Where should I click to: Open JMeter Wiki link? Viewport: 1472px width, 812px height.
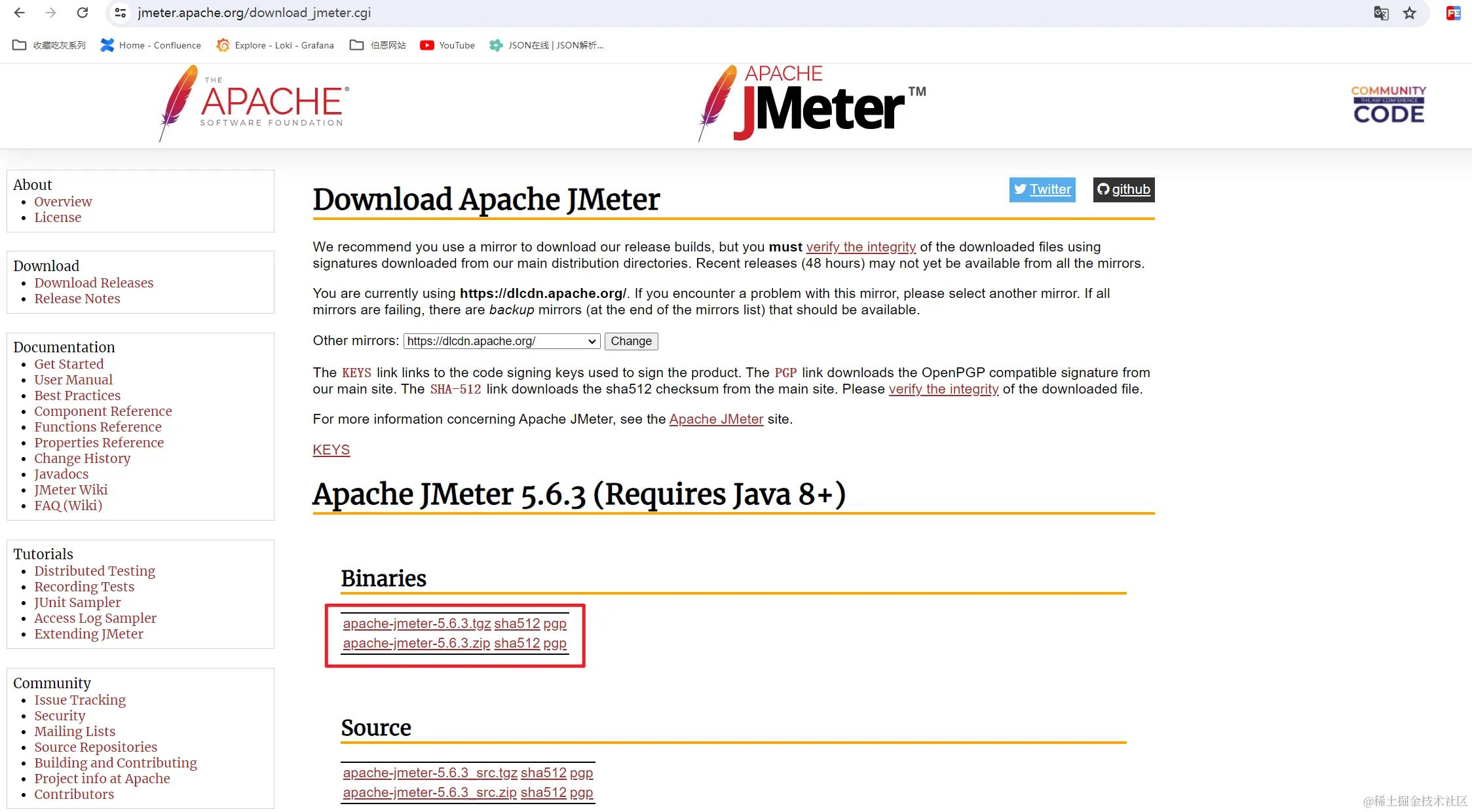pos(71,490)
